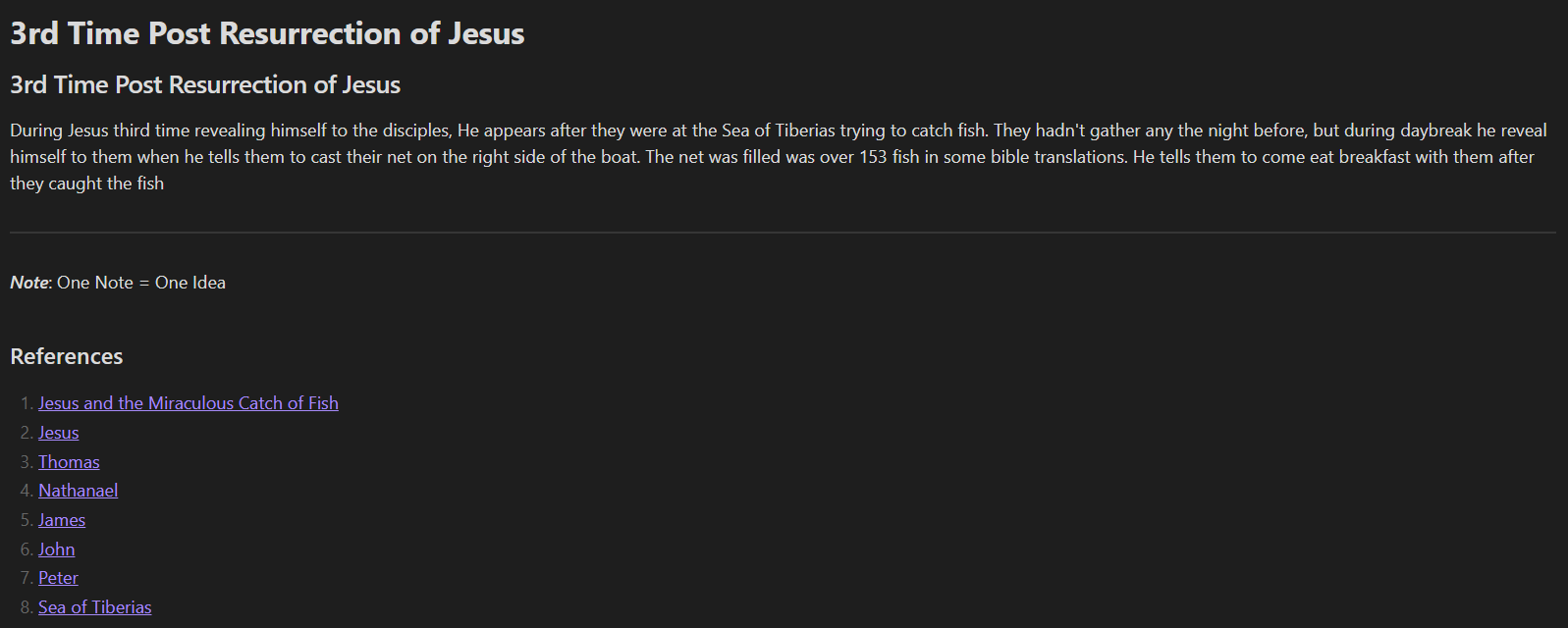The image size is (1568, 628).
Task: Open the Thomas reference link
Action: click(x=69, y=462)
